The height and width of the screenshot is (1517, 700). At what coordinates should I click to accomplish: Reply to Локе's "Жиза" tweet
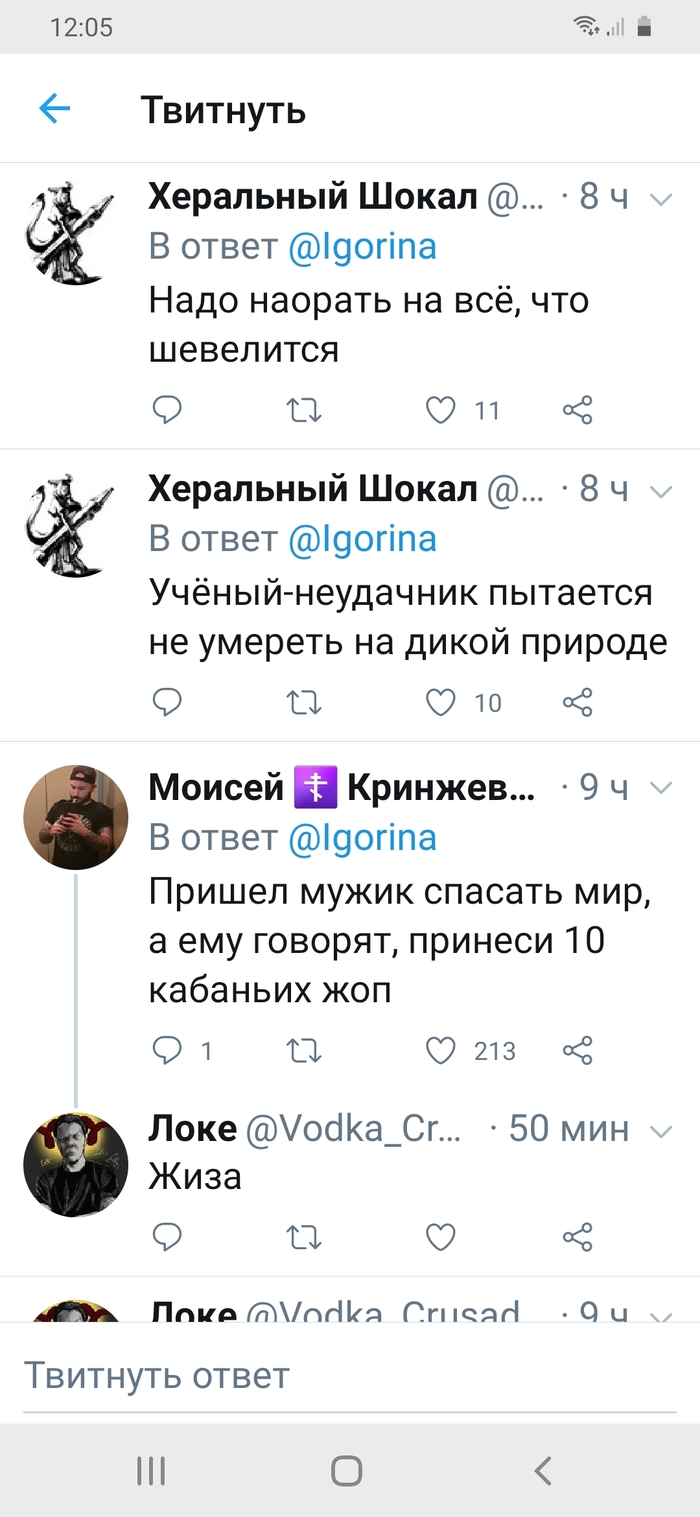166,1238
